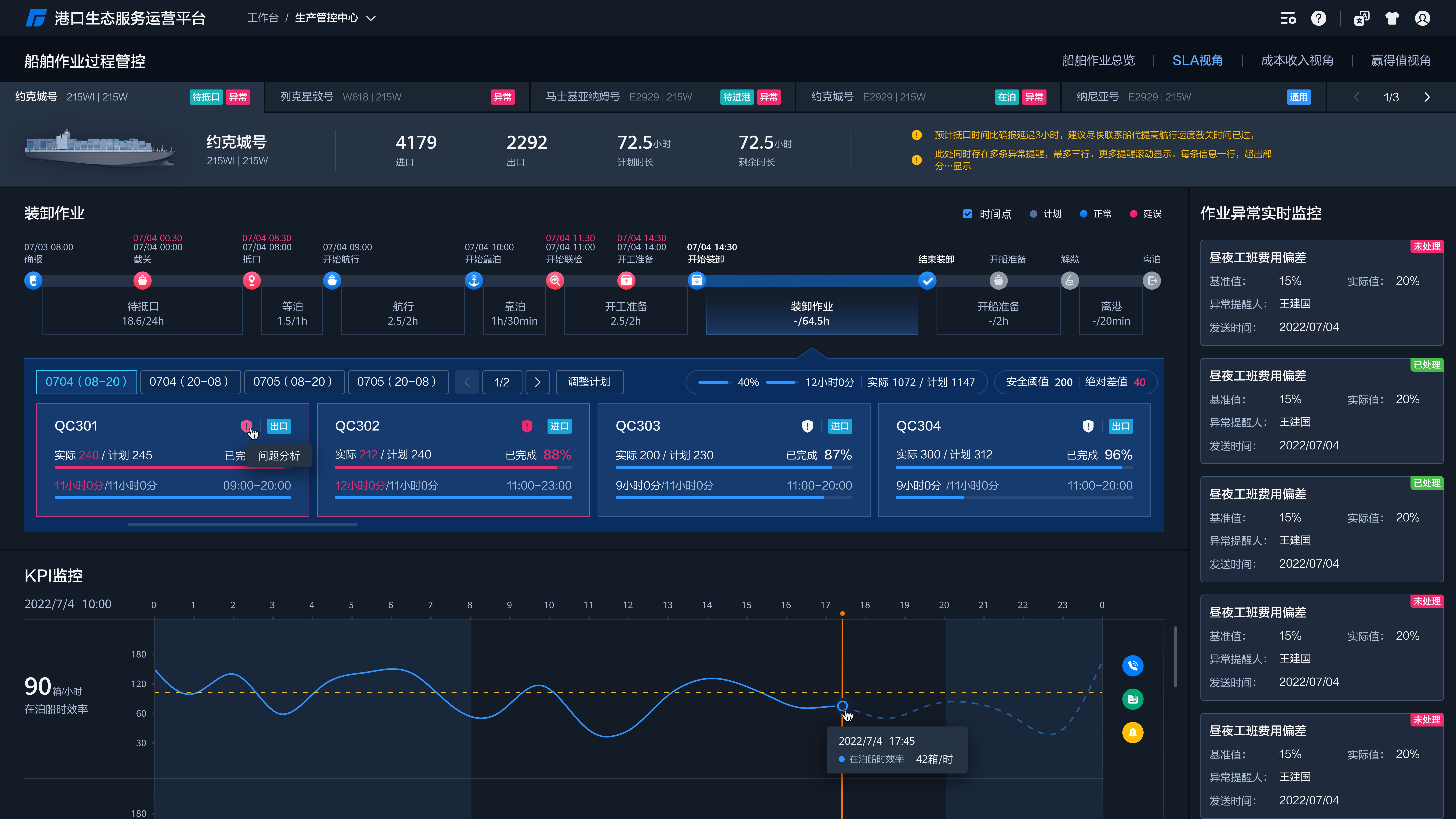Click the yellow bell alert icon
Image resolution: width=1456 pixels, height=819 pixels.
pos(1133,733)
